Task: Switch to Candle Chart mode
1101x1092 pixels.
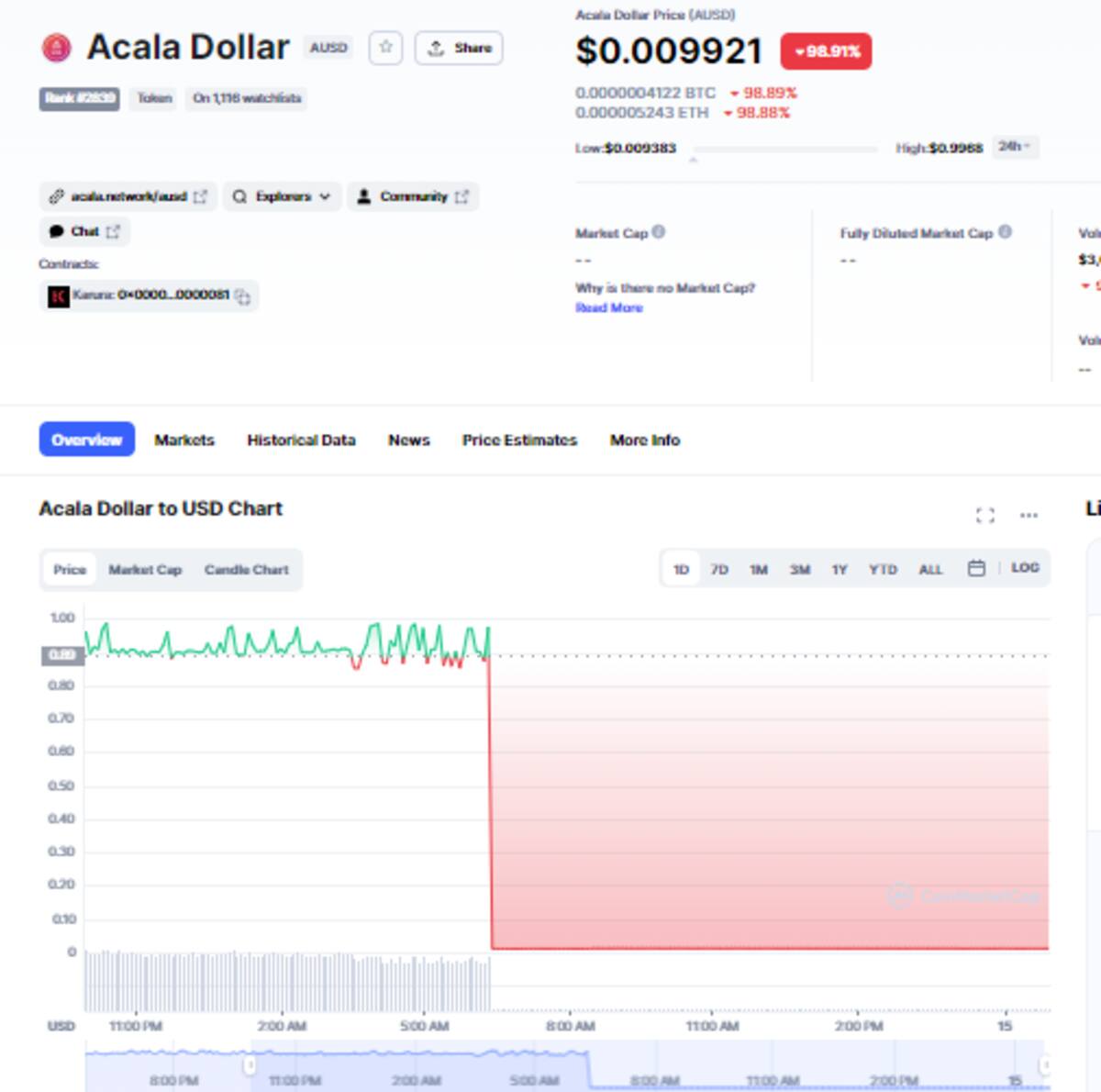Action: pos(246,570)
